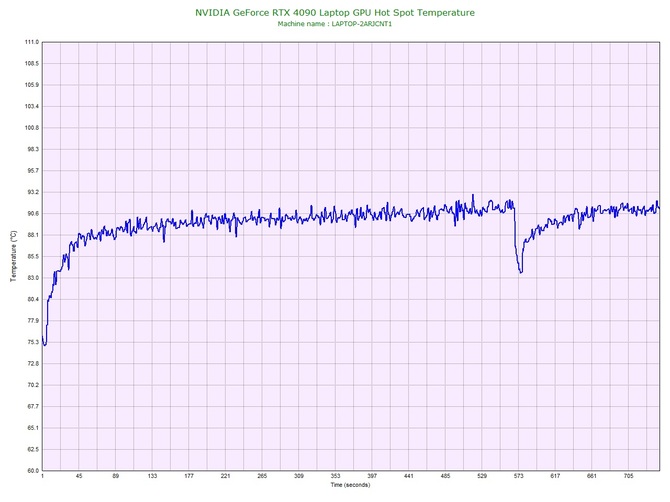Click the 'Temperature (°C)' y-axis label
The height and width of the screenshot is (502, 670).
tap(14, 256)
